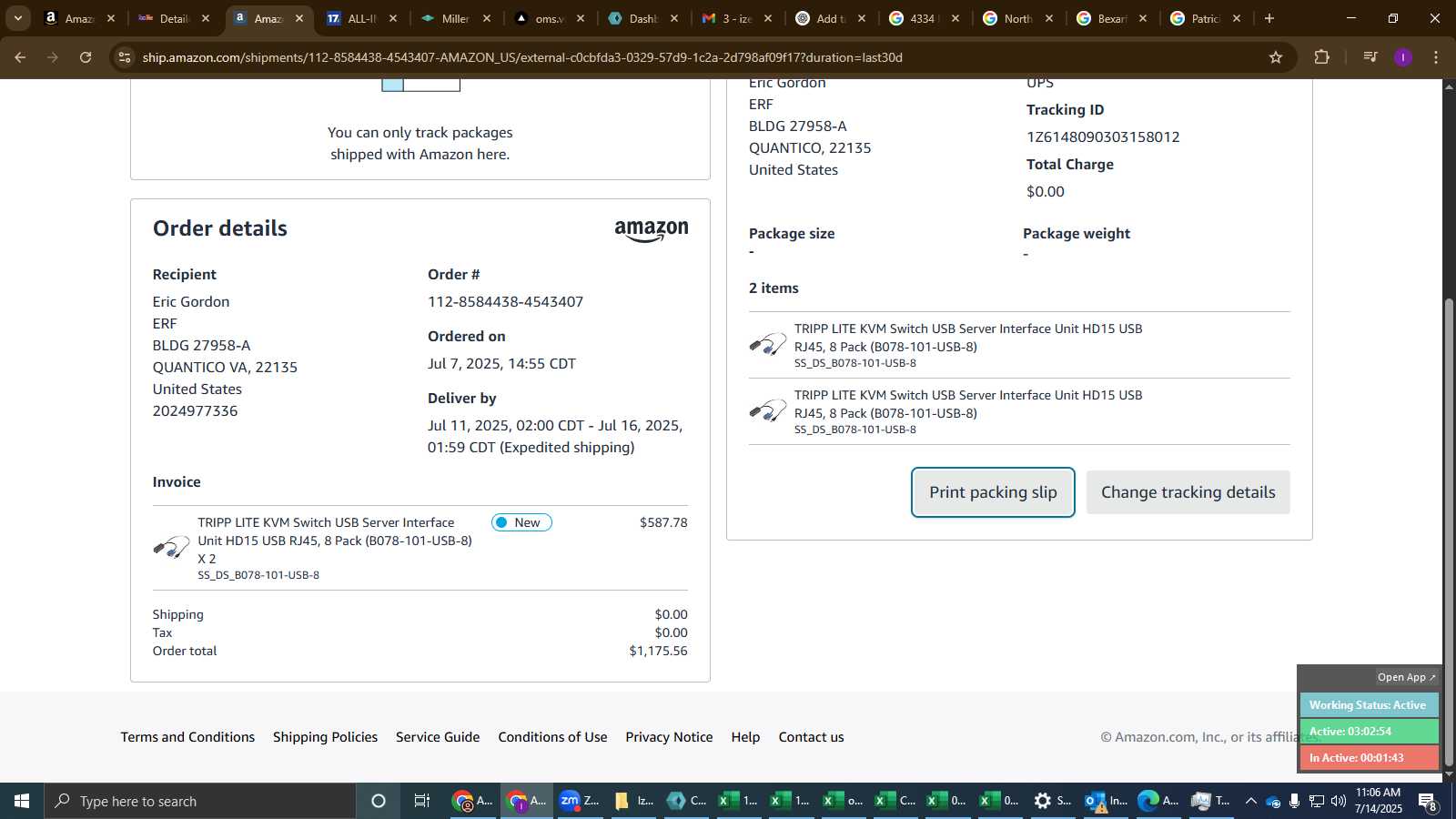Click Open App in the tracker widget
The image size is (1456, 819).
(1406, 677)
